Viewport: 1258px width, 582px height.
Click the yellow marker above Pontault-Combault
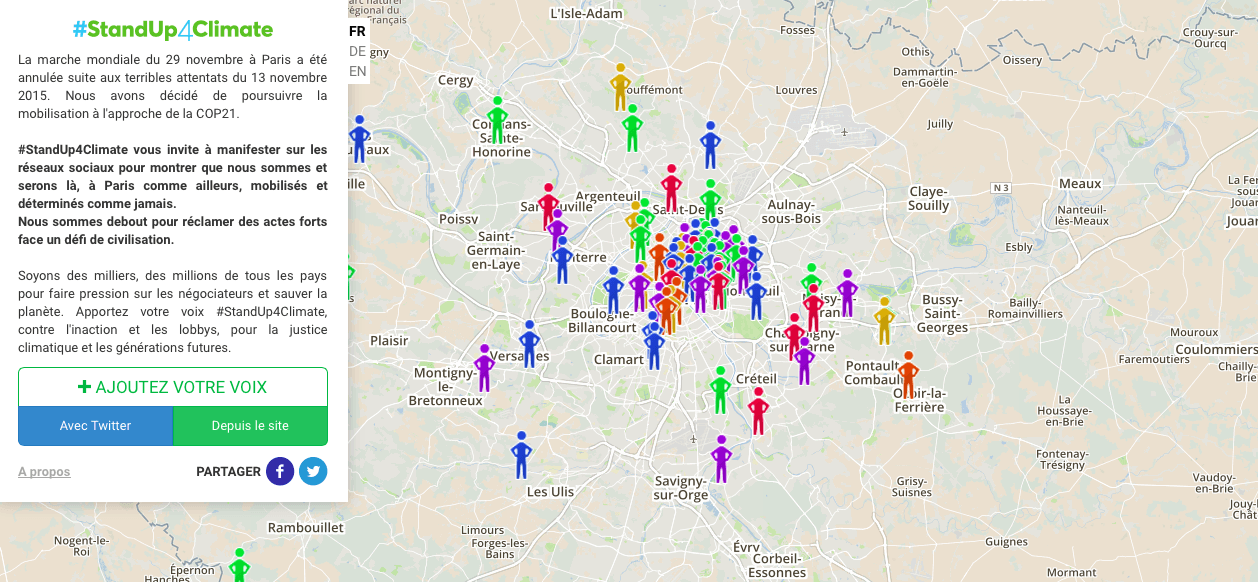click(884, 320)
